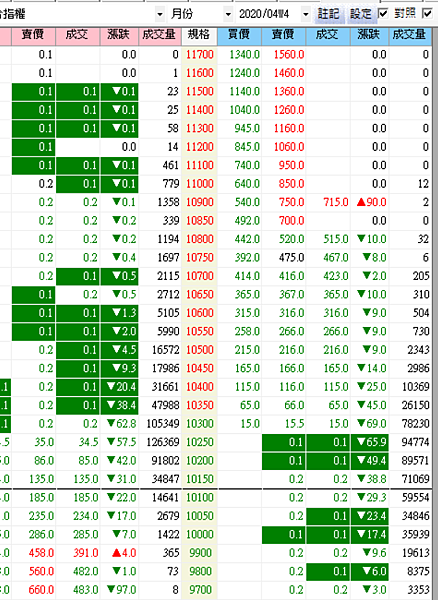Select strike price 9800 cell

[199, 572]
